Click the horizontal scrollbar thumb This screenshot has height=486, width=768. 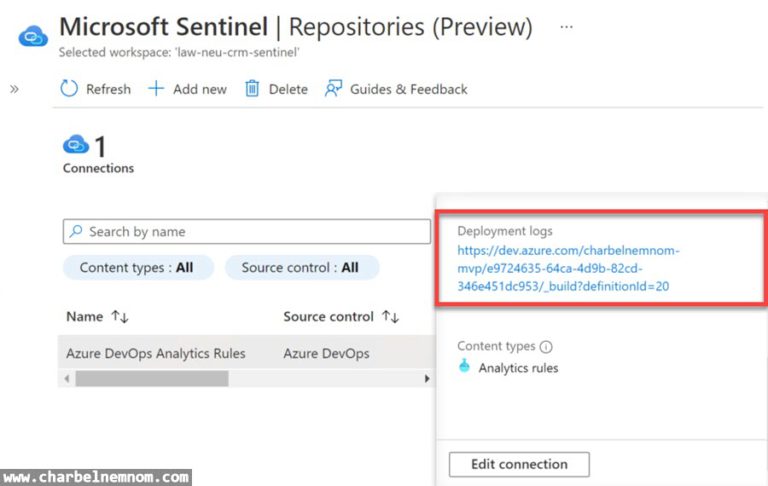(x=152, y=378)
